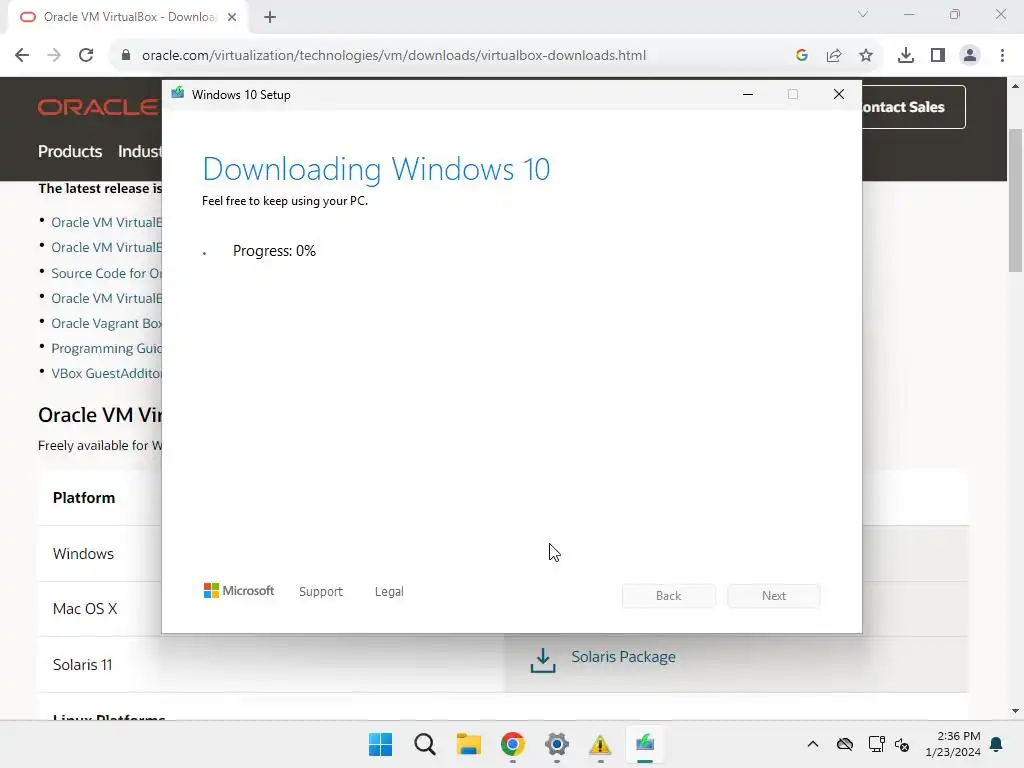Bookmark this page with star icon

point(866,56)
